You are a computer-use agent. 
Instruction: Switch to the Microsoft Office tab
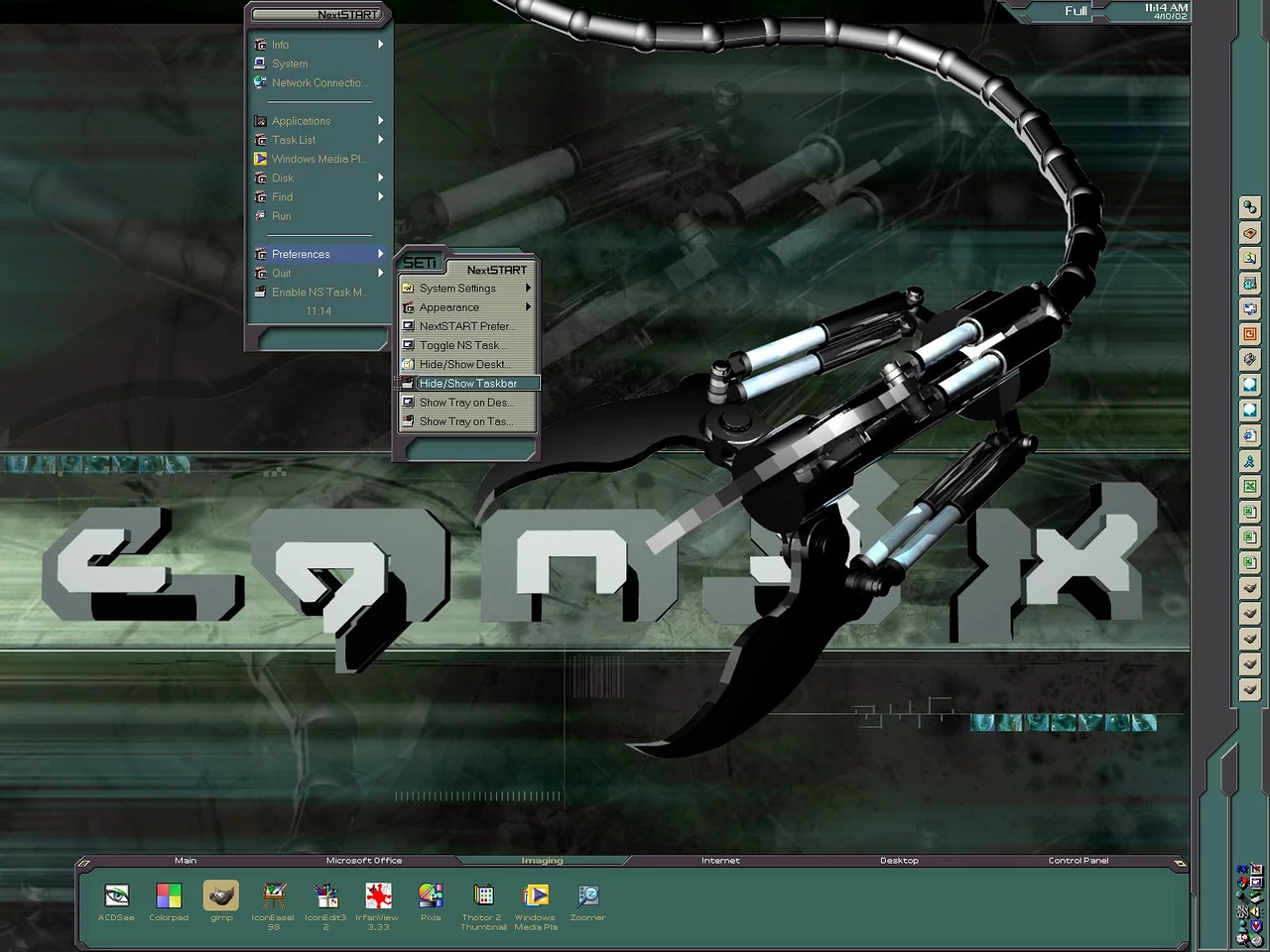pyautogui.click(x=364, y=861)
